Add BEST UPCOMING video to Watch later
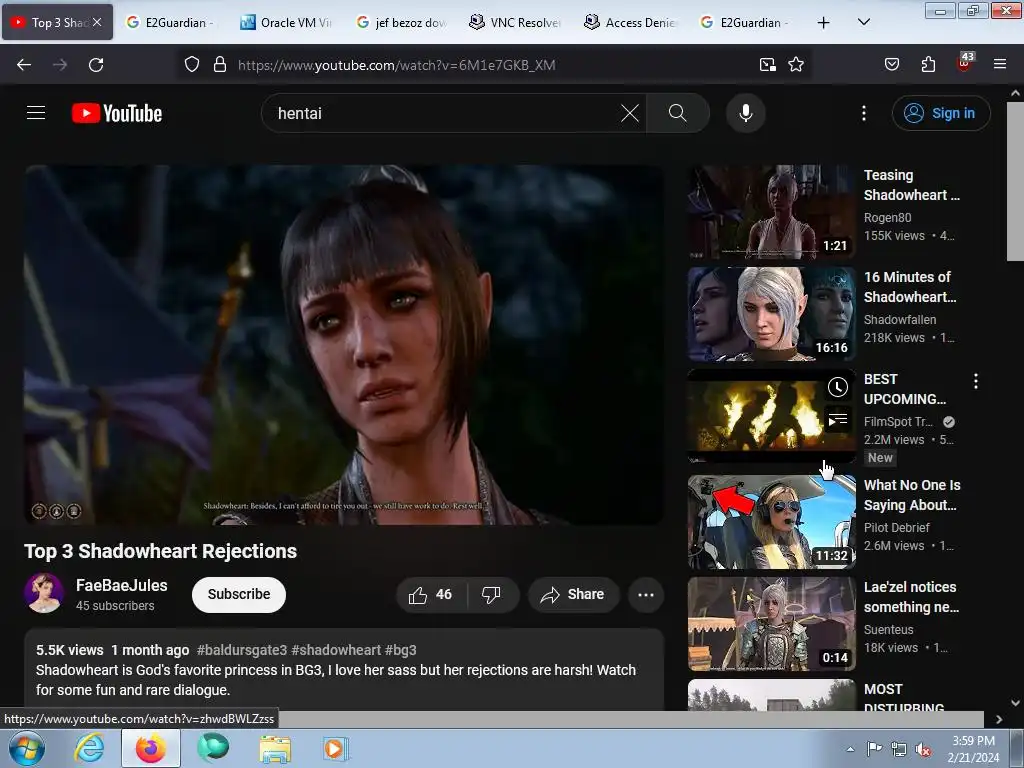The height and width of the screenshot is (768, 1024). click(837, 387)
